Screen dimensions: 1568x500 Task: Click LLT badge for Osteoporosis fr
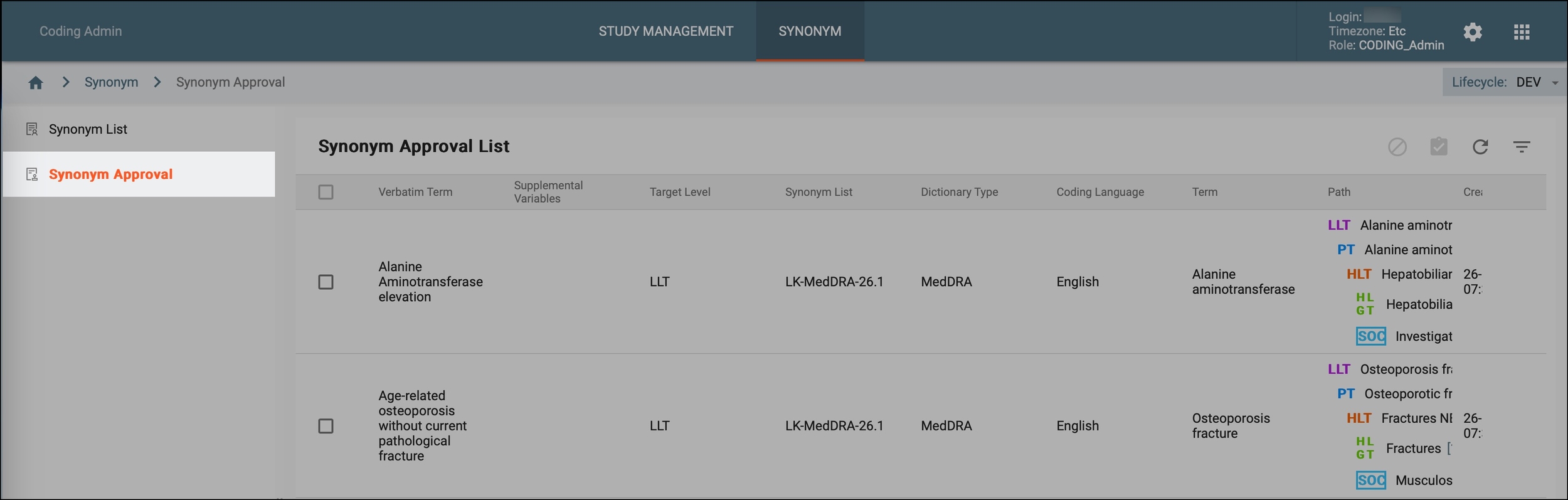point(1339,370)
